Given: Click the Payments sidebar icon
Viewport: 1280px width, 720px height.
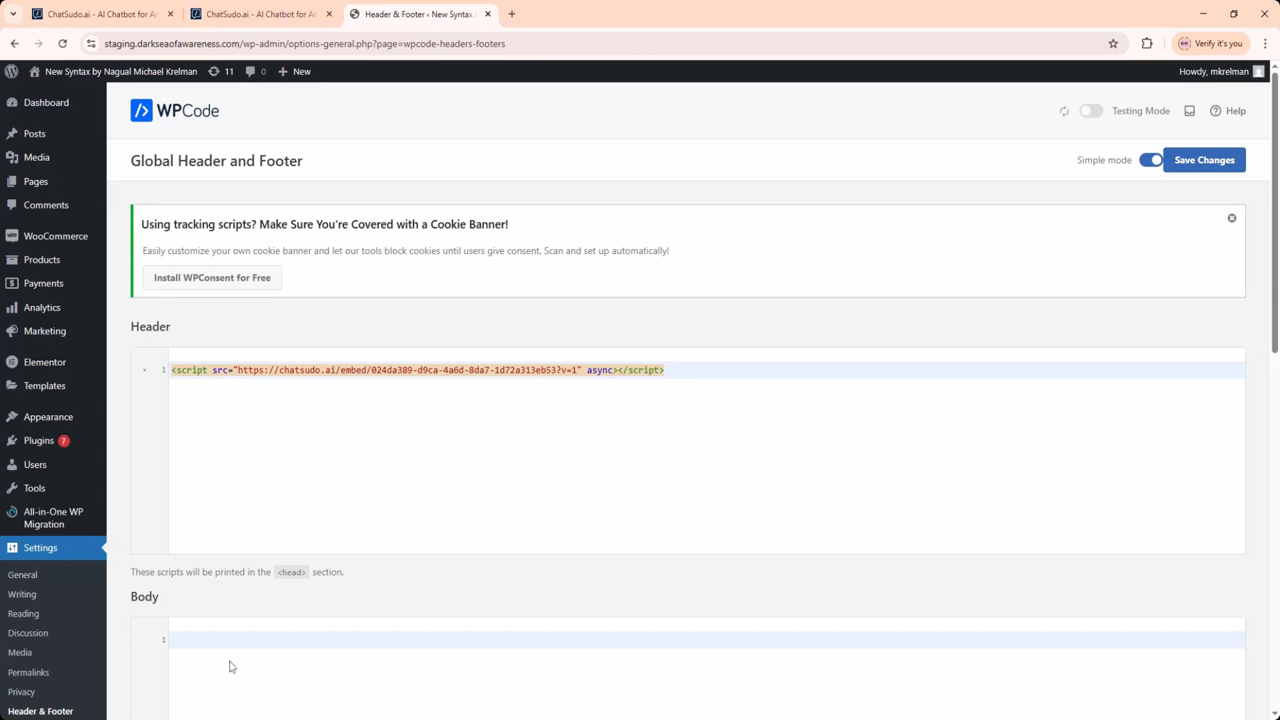Looking at the screenshot, I should click(x=12, y=283).
